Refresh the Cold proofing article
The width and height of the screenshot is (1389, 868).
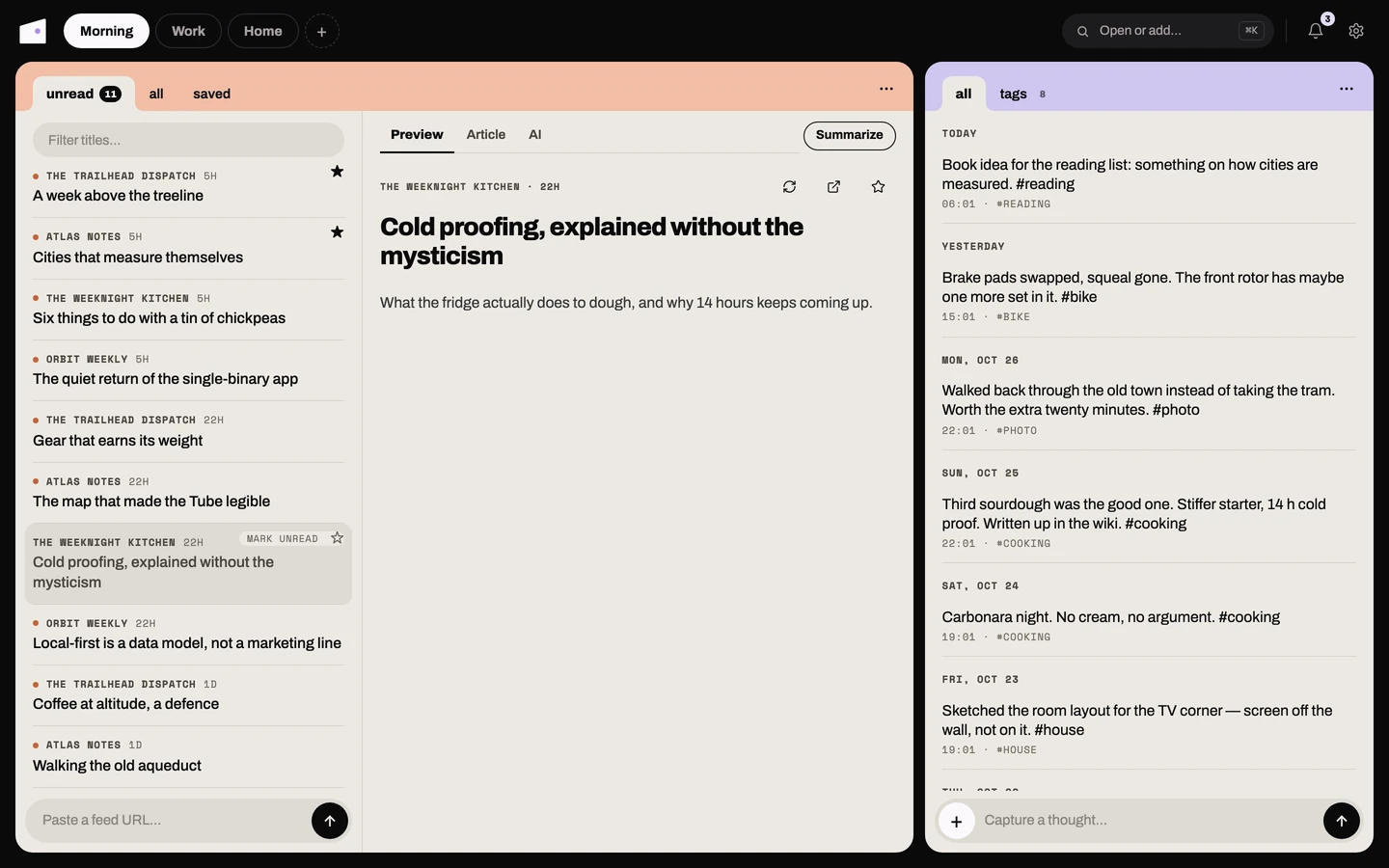pyautogui.click(x=790, y=187)
